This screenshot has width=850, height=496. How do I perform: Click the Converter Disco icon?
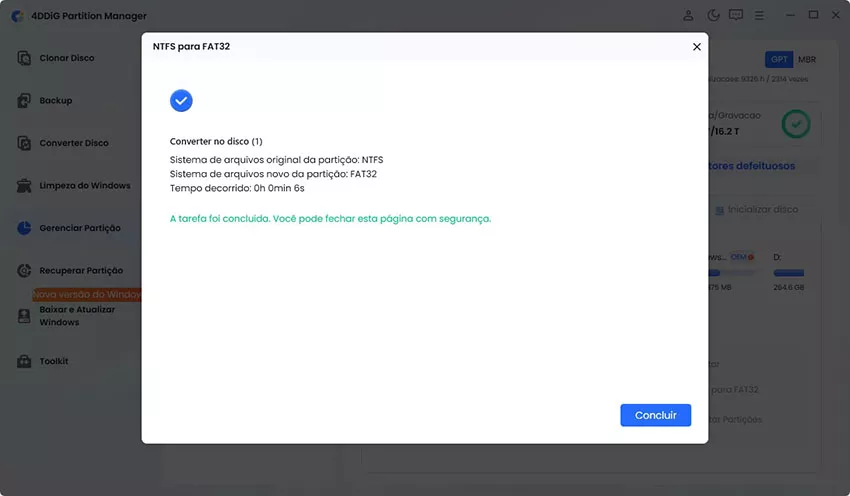24,143
